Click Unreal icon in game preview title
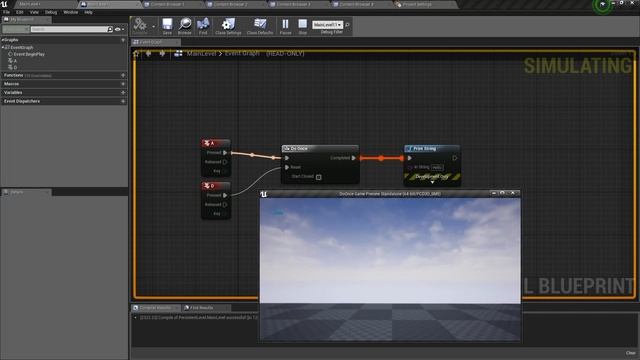This screenshot has height=360, width=640. pos(264,194)
